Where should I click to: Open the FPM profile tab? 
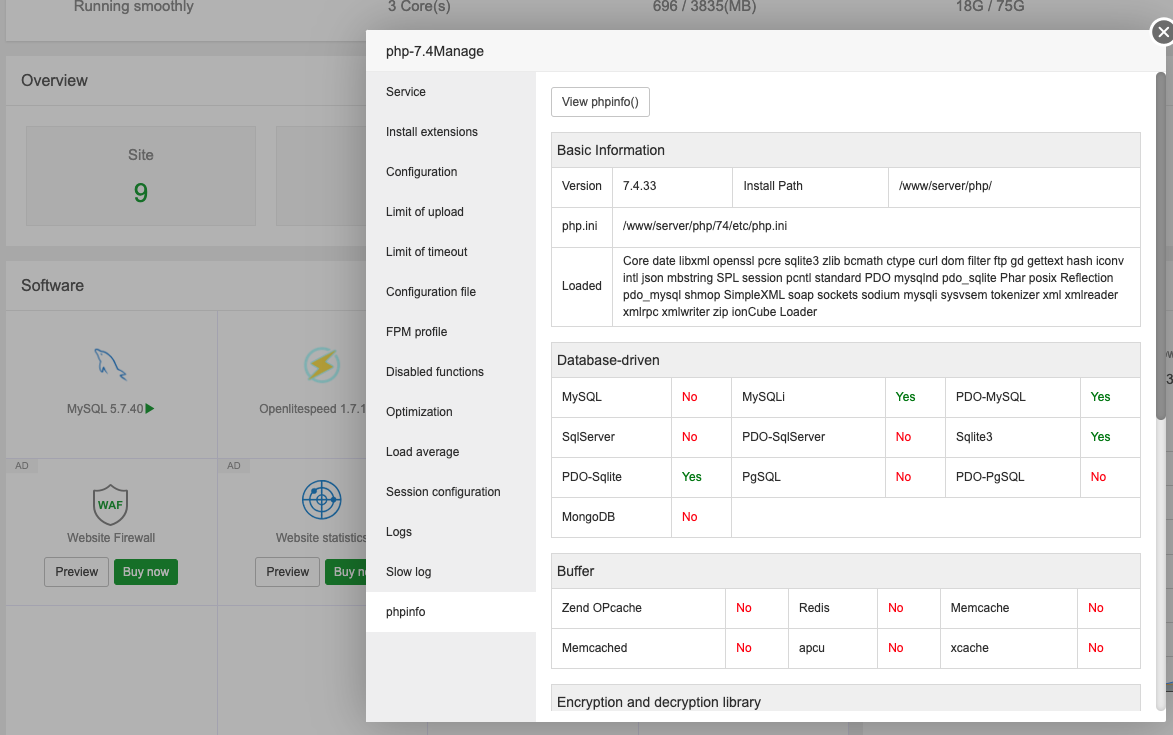click(417, 332)
